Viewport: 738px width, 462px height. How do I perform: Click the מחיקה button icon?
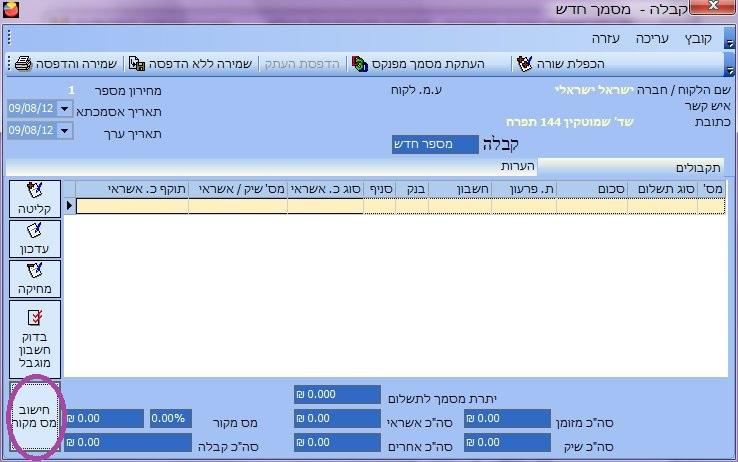[35, 270]
